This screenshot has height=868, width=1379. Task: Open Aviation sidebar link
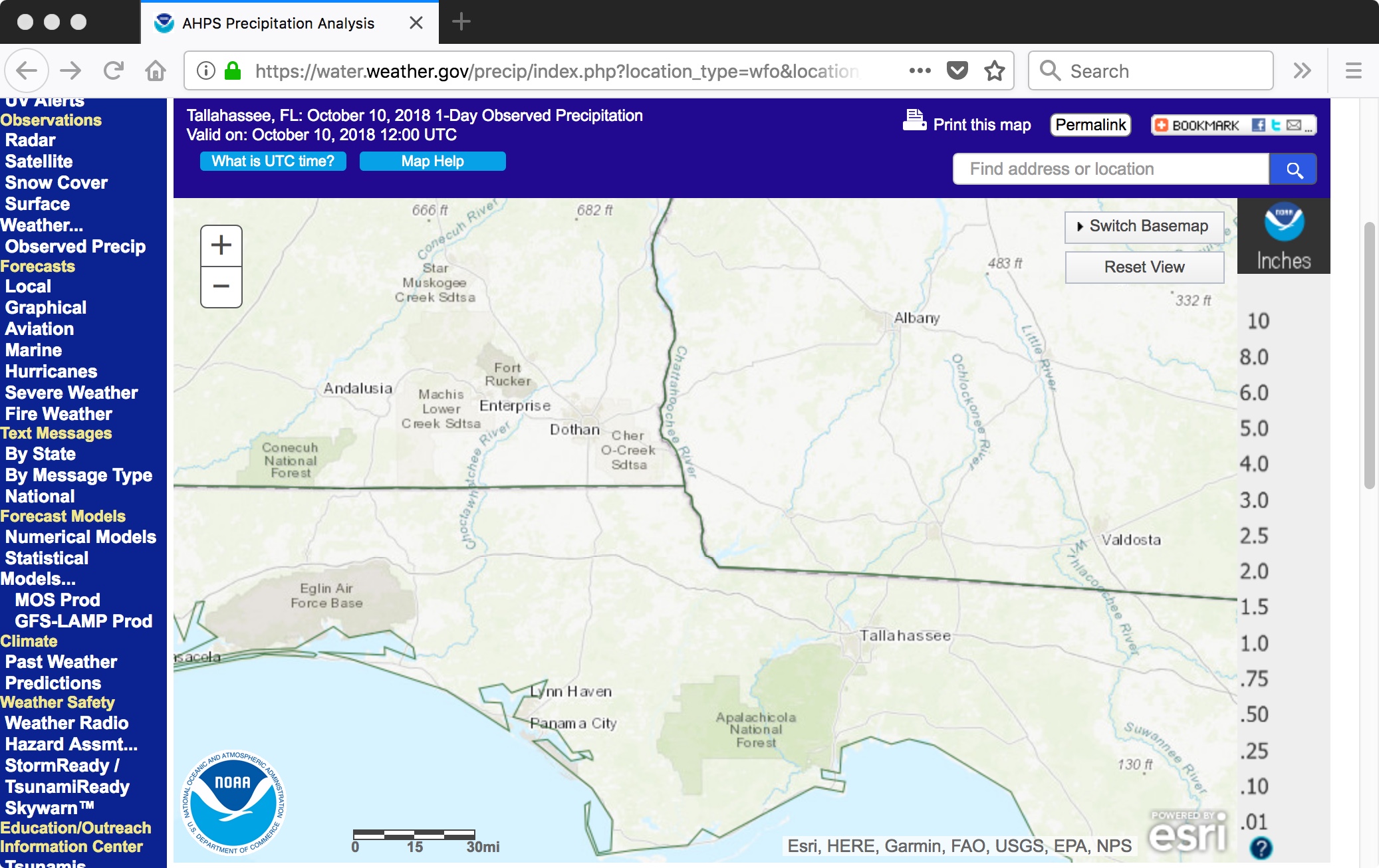click(39, 329)
